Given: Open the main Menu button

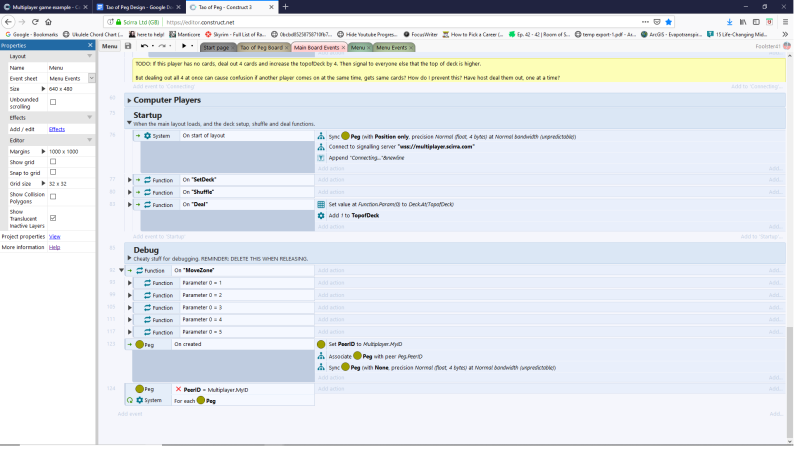Looking at the screenshot, I should click(x=109, y=46).
